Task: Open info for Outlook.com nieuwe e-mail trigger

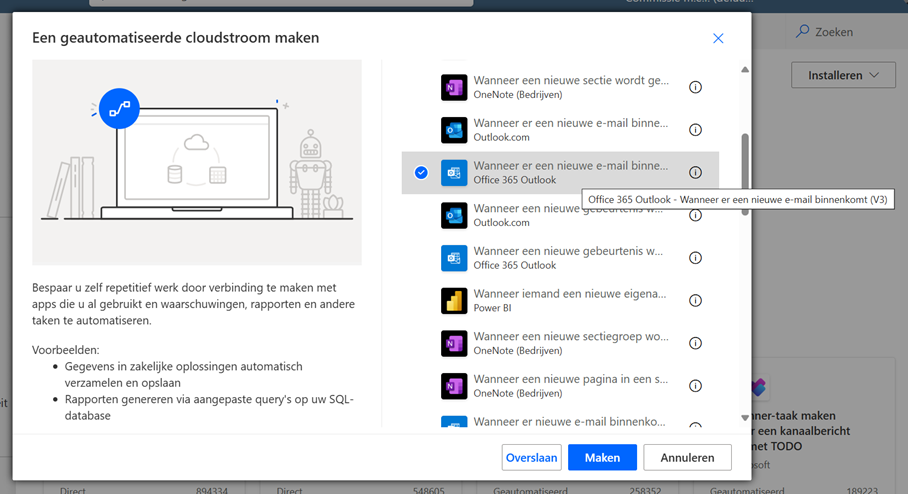Action: 695,130
